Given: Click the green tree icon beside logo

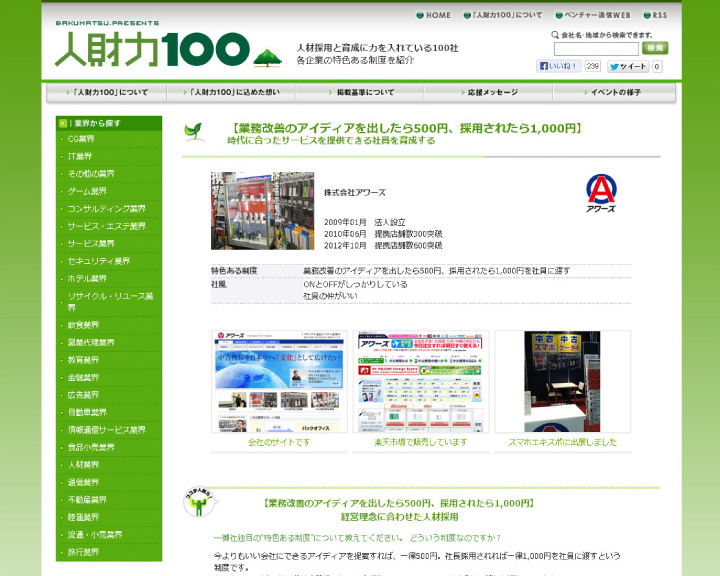Looking at the screenshot, I should pyautogui.click(x=268, y=58).
